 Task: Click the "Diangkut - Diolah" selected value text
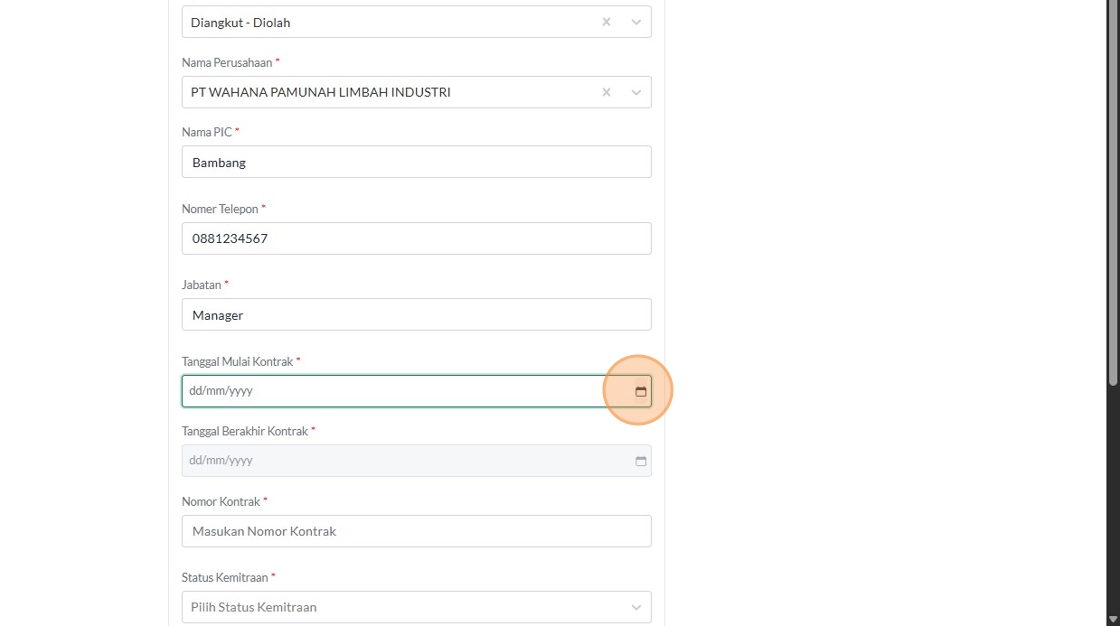[241, 22]
